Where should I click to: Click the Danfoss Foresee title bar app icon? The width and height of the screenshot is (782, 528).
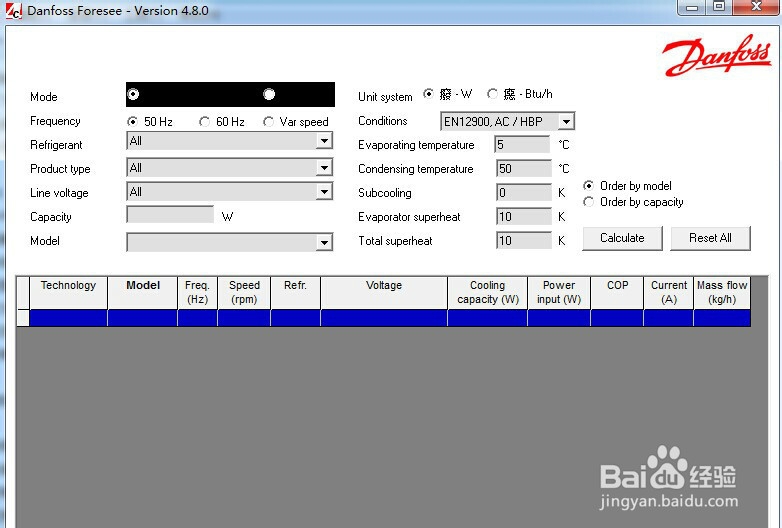13,11
